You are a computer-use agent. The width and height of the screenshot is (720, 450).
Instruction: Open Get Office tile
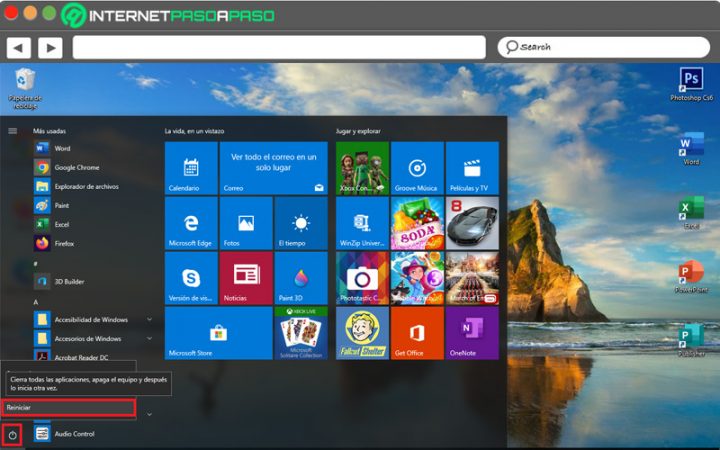coord(417,332)
